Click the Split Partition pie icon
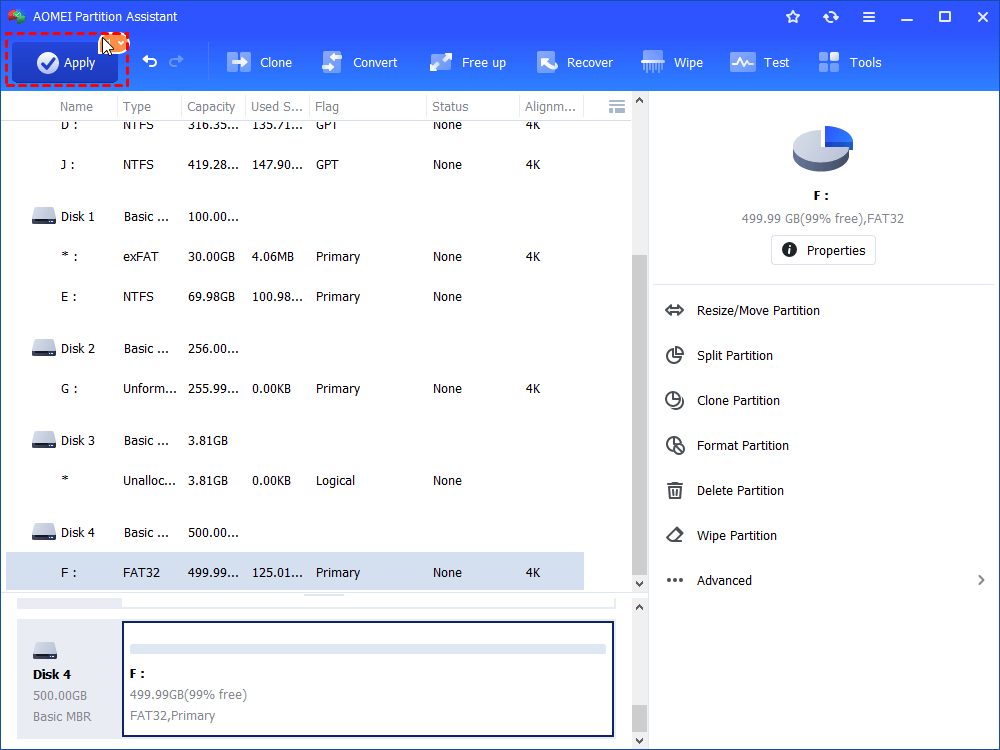Viewport: 1000px width, 750px height. click(x=675, y=355)
